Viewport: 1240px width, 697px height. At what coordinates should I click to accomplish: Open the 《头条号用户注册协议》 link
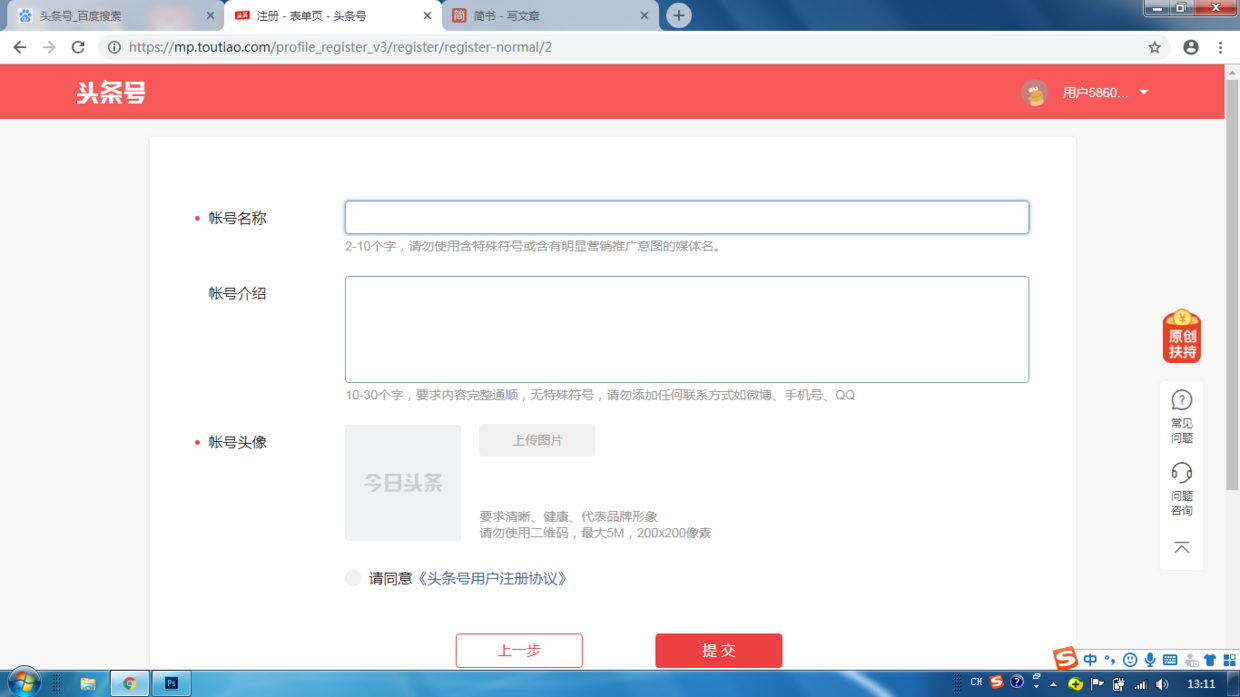point(491,578)
